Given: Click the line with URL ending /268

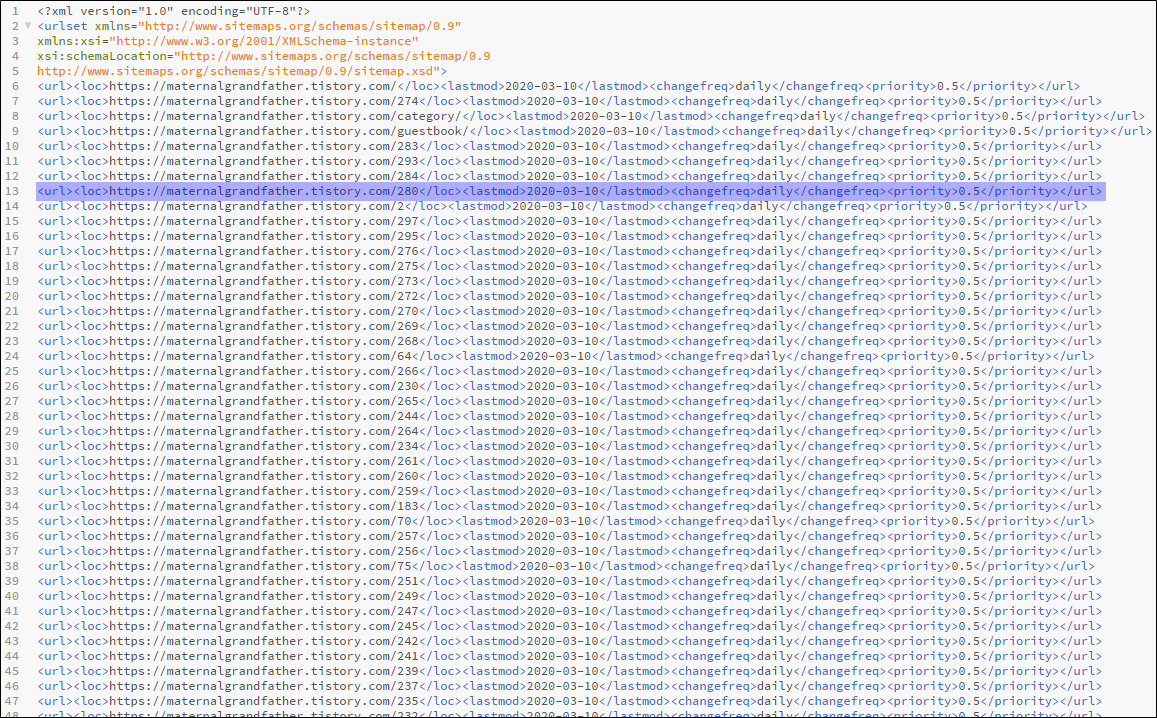Looking at the screenshot, I should pyautogui.click(x=570, y=341).
